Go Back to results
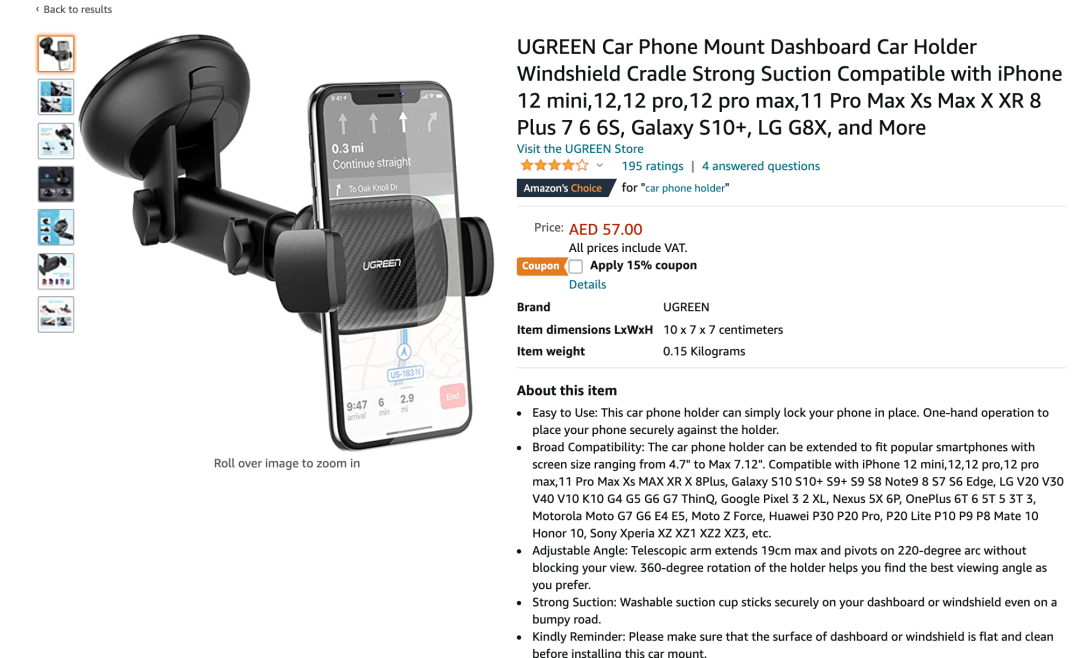This screenshot has height=658, width=1080. [74, 10]
